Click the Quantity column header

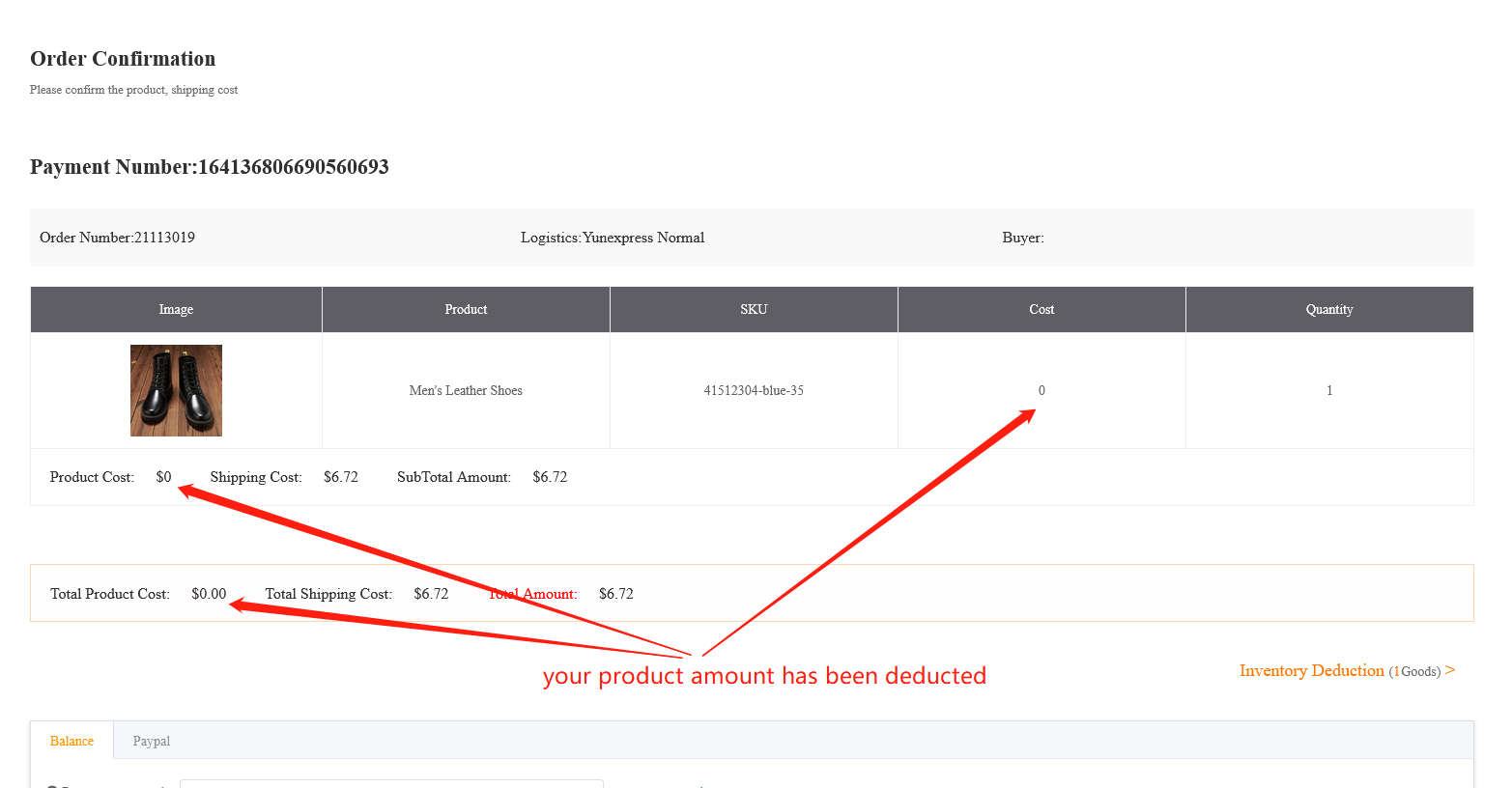point(1329,309)
